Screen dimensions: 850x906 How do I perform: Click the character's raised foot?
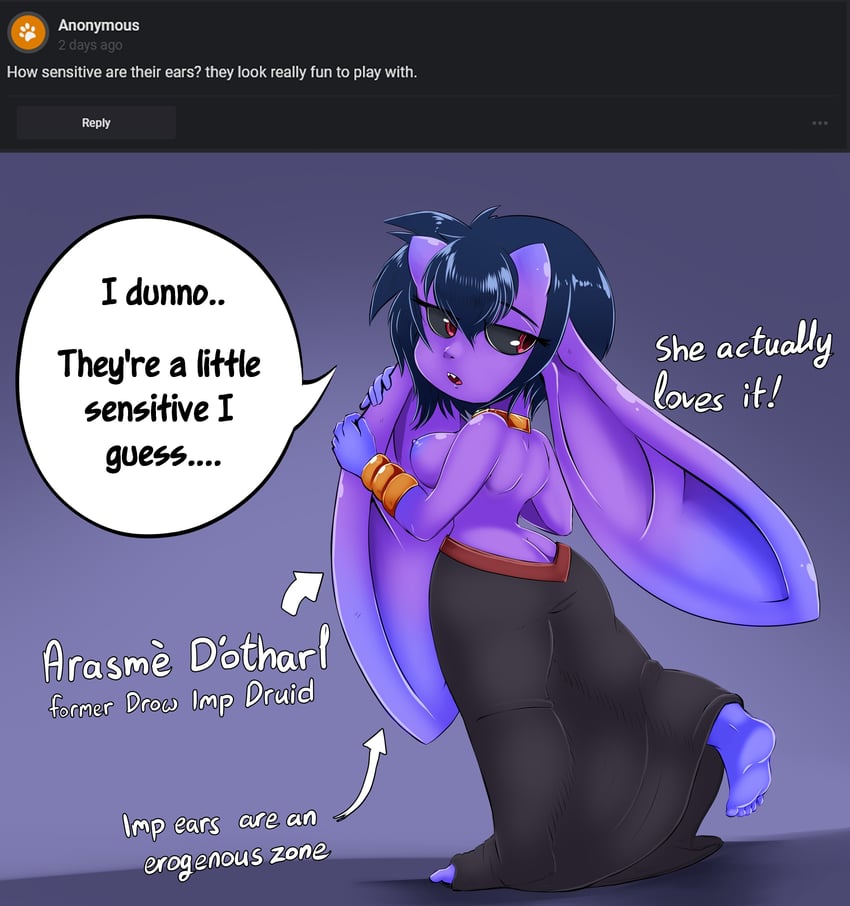pos(745,760)
